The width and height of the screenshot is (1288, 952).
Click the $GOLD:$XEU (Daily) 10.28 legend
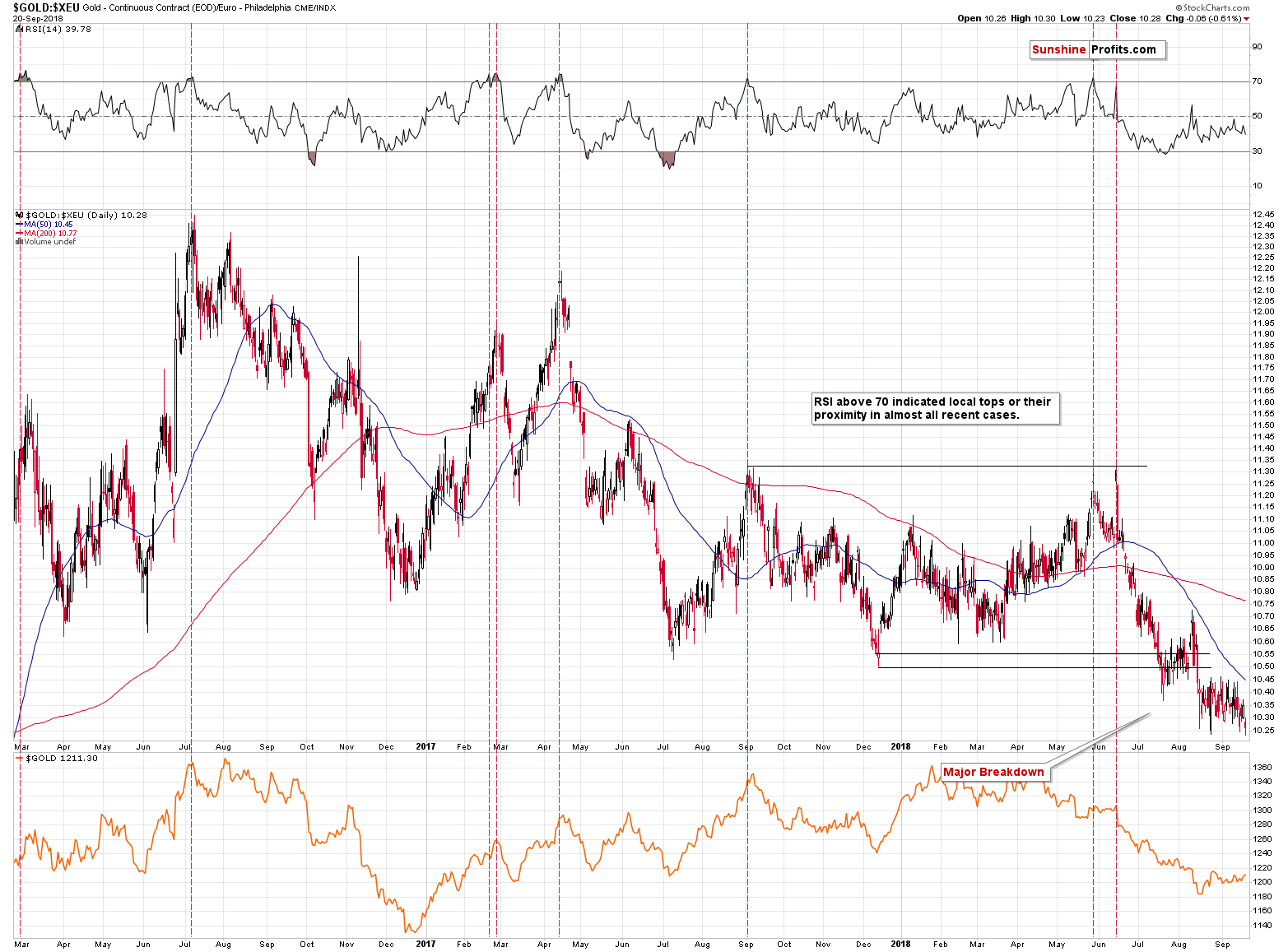(x=86, y=215)
